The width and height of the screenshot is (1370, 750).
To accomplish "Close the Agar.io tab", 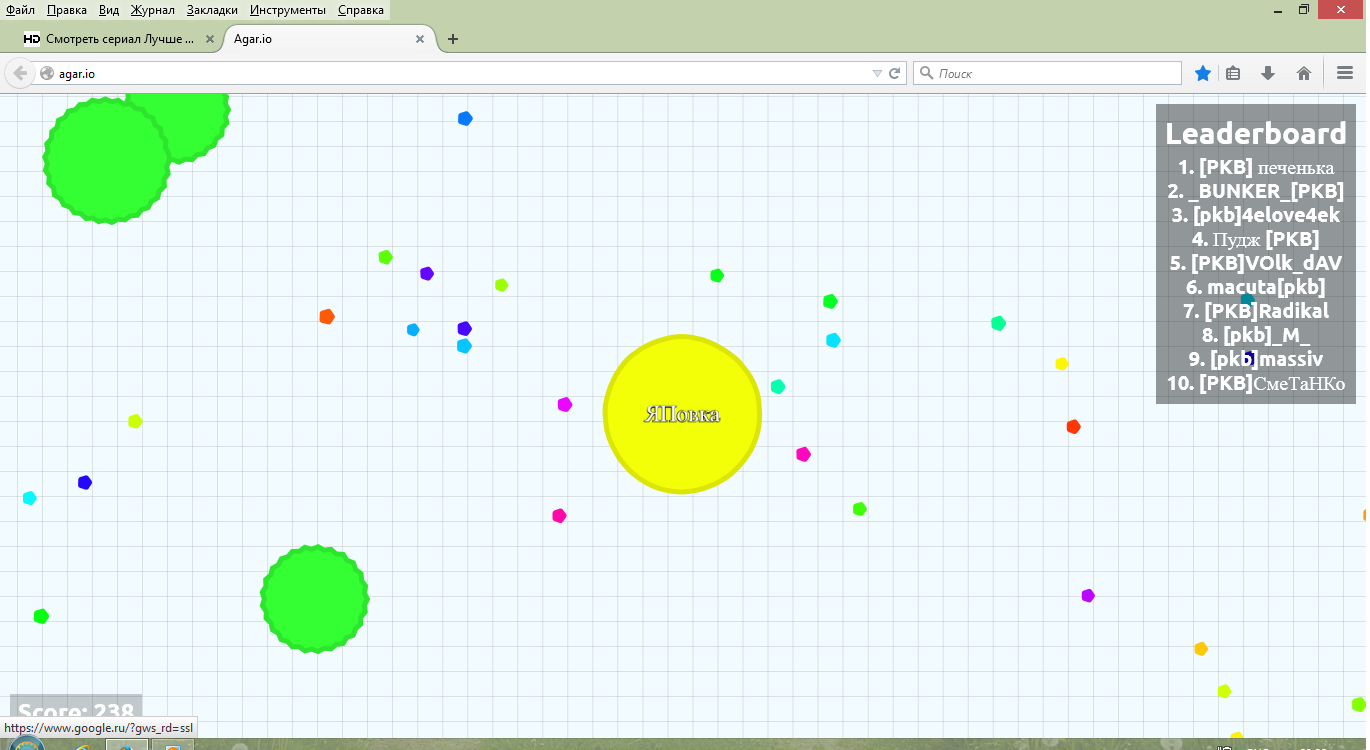I will click(x=420, y=39).
